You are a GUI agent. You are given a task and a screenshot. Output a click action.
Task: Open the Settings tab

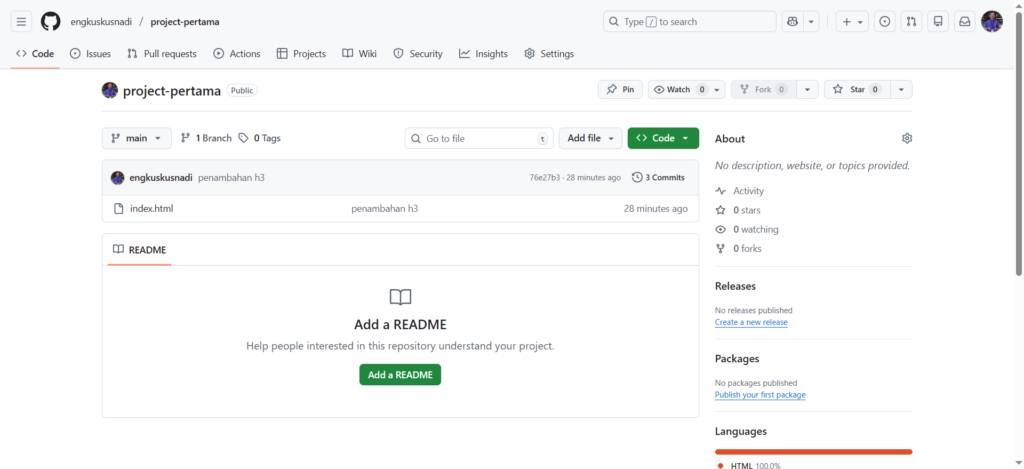(x=549, y=54)
